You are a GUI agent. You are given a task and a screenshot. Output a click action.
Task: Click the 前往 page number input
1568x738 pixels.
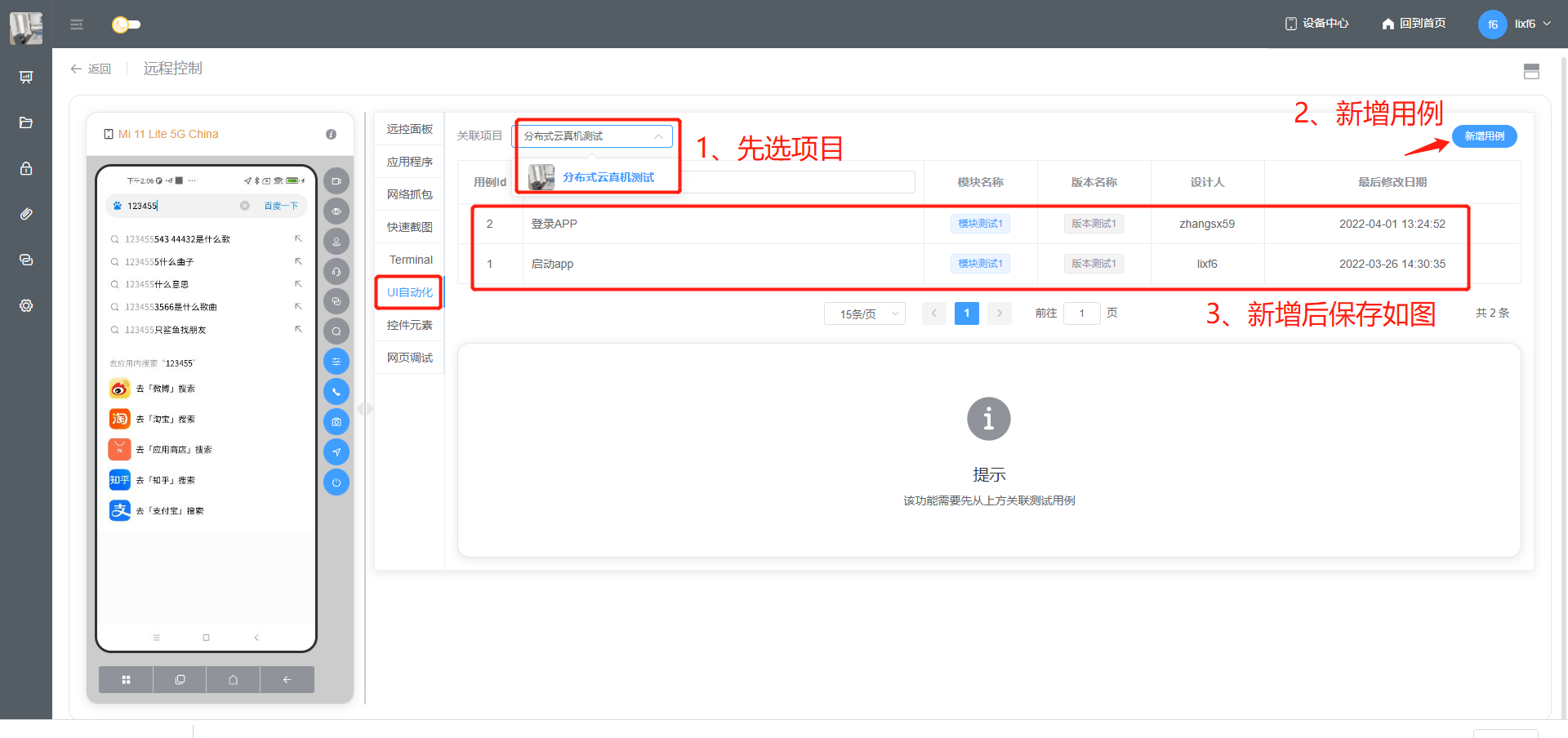coord(1082,313)
